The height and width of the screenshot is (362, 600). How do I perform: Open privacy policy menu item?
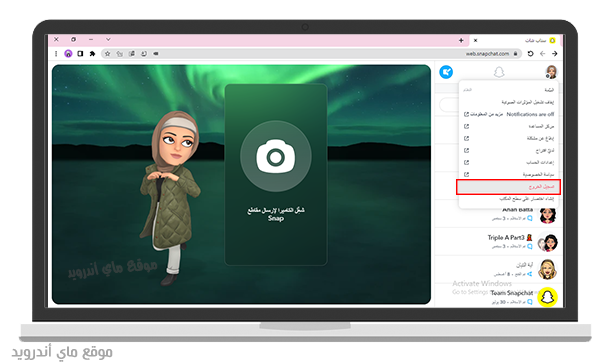(x=508, y=174)
